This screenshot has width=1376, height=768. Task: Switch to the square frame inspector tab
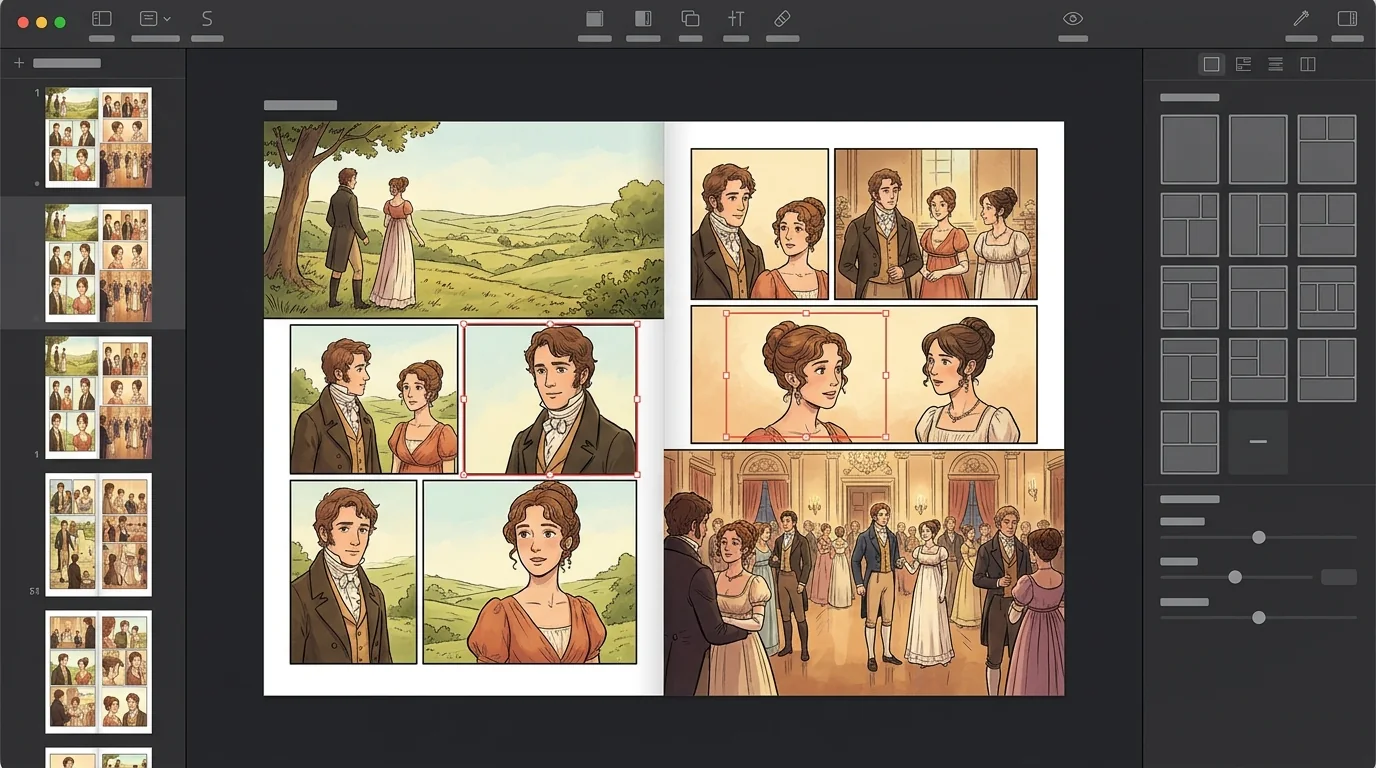(1211, 64)
